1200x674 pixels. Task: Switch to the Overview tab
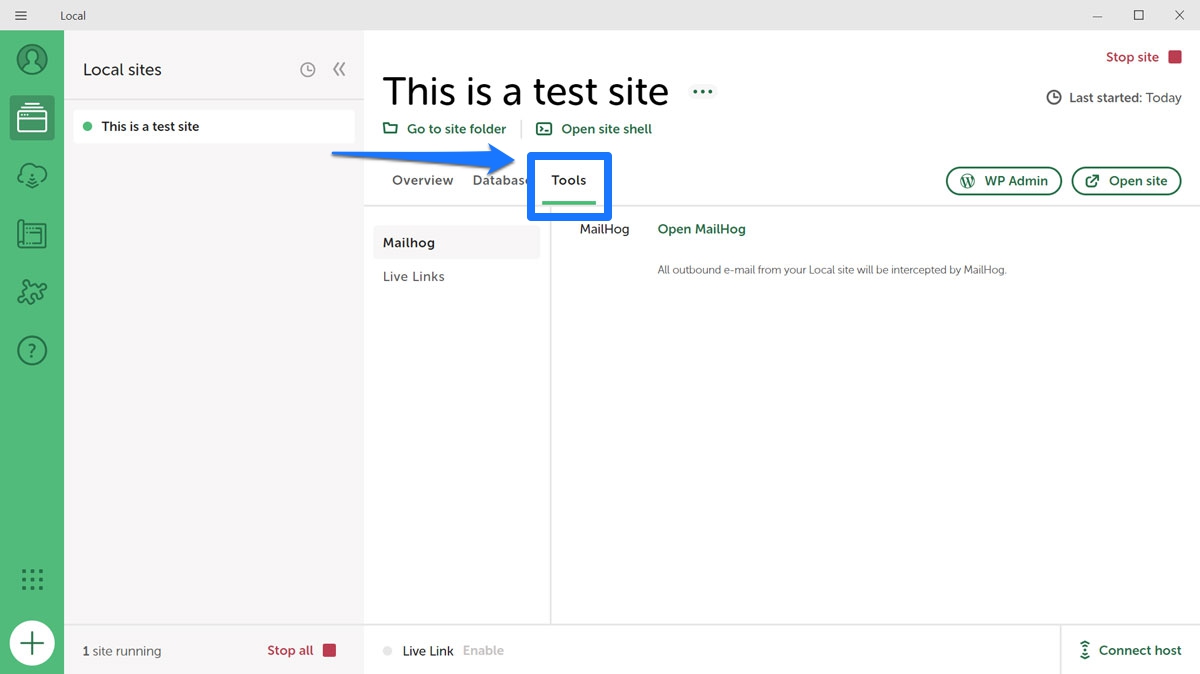pyautogui.click(x=422, y=181)
